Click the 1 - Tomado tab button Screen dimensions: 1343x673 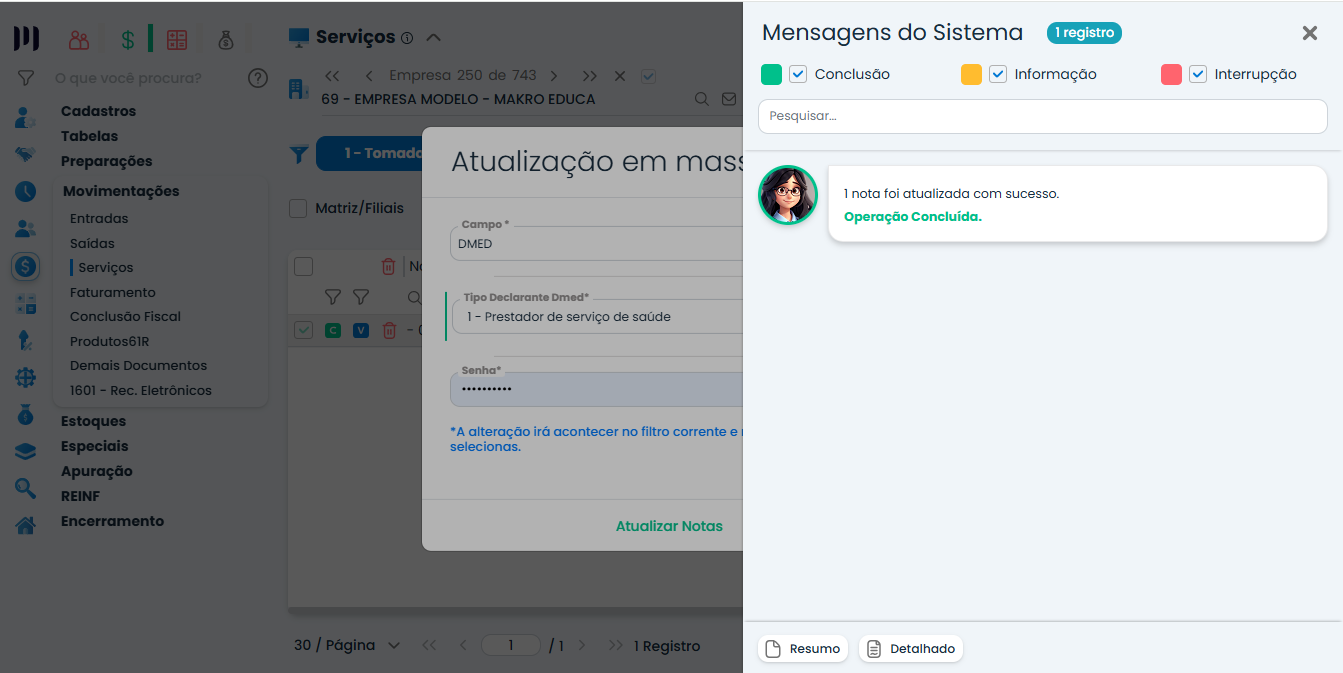pos(370,153)
